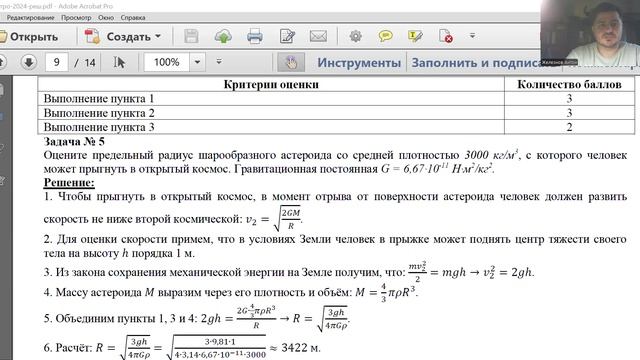This screenshot has width=640, height=360.
Task: Open the Справка menu
Action: [133, 18]
